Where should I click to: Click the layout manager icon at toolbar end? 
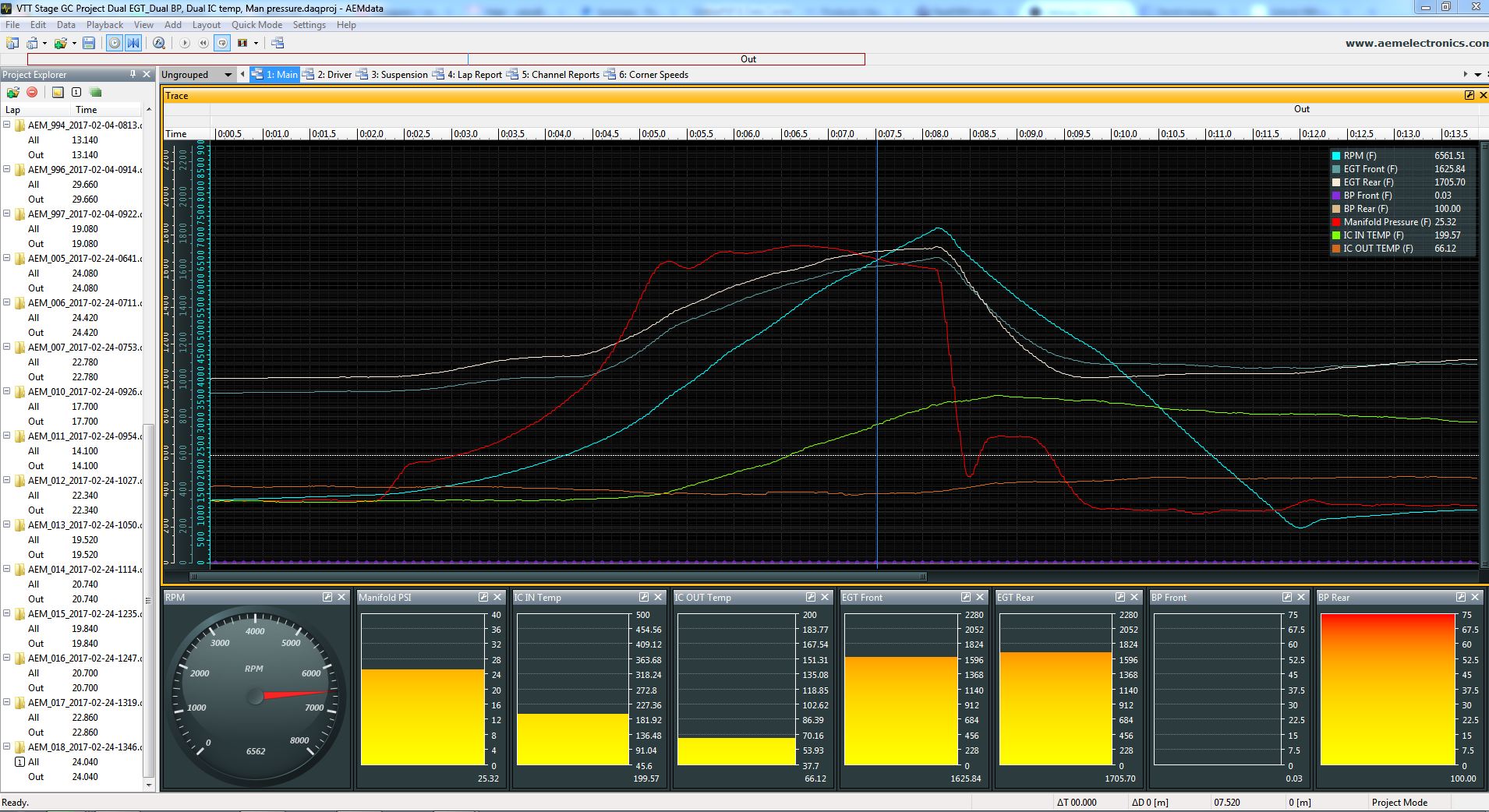tap(277, 43)
